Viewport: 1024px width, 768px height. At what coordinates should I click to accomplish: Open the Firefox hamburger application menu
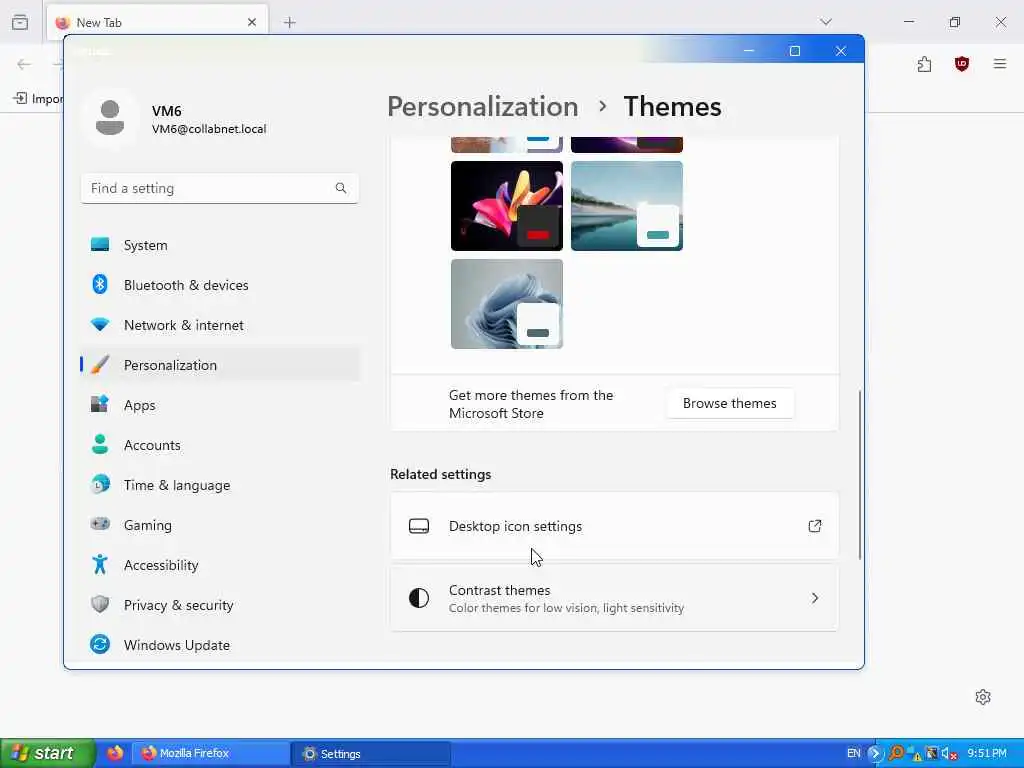[x=1000, y=64]
